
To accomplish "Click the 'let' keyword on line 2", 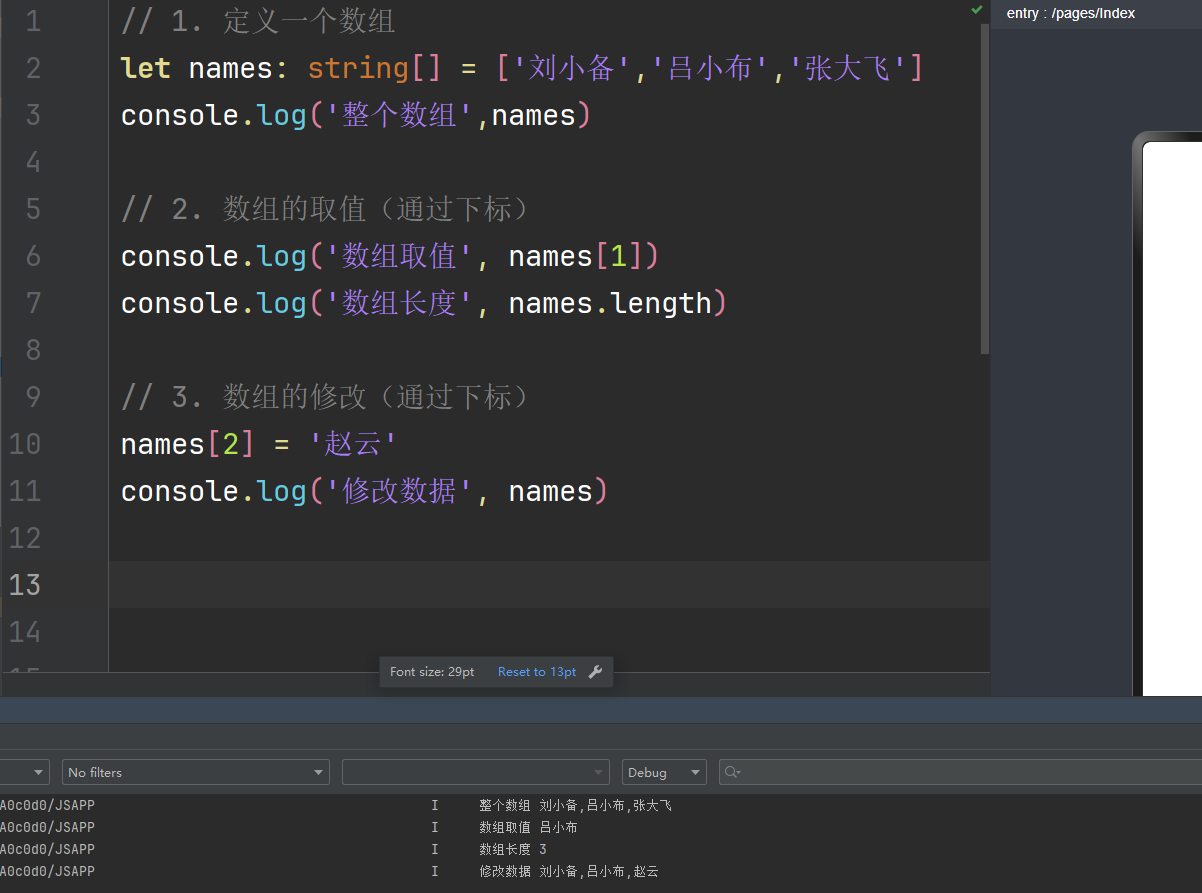I will (x=146, y=68).
